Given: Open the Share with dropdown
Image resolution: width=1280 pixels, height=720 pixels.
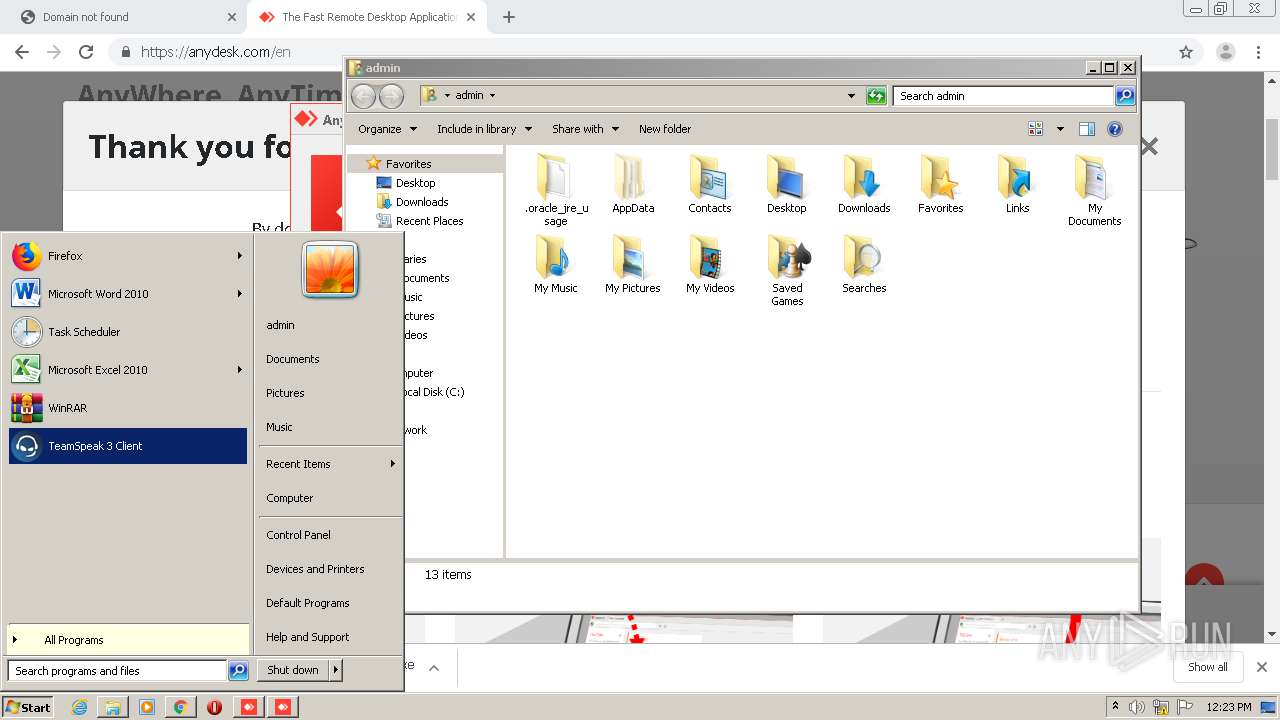Looking at the screenshot, I should pos(586,129).
